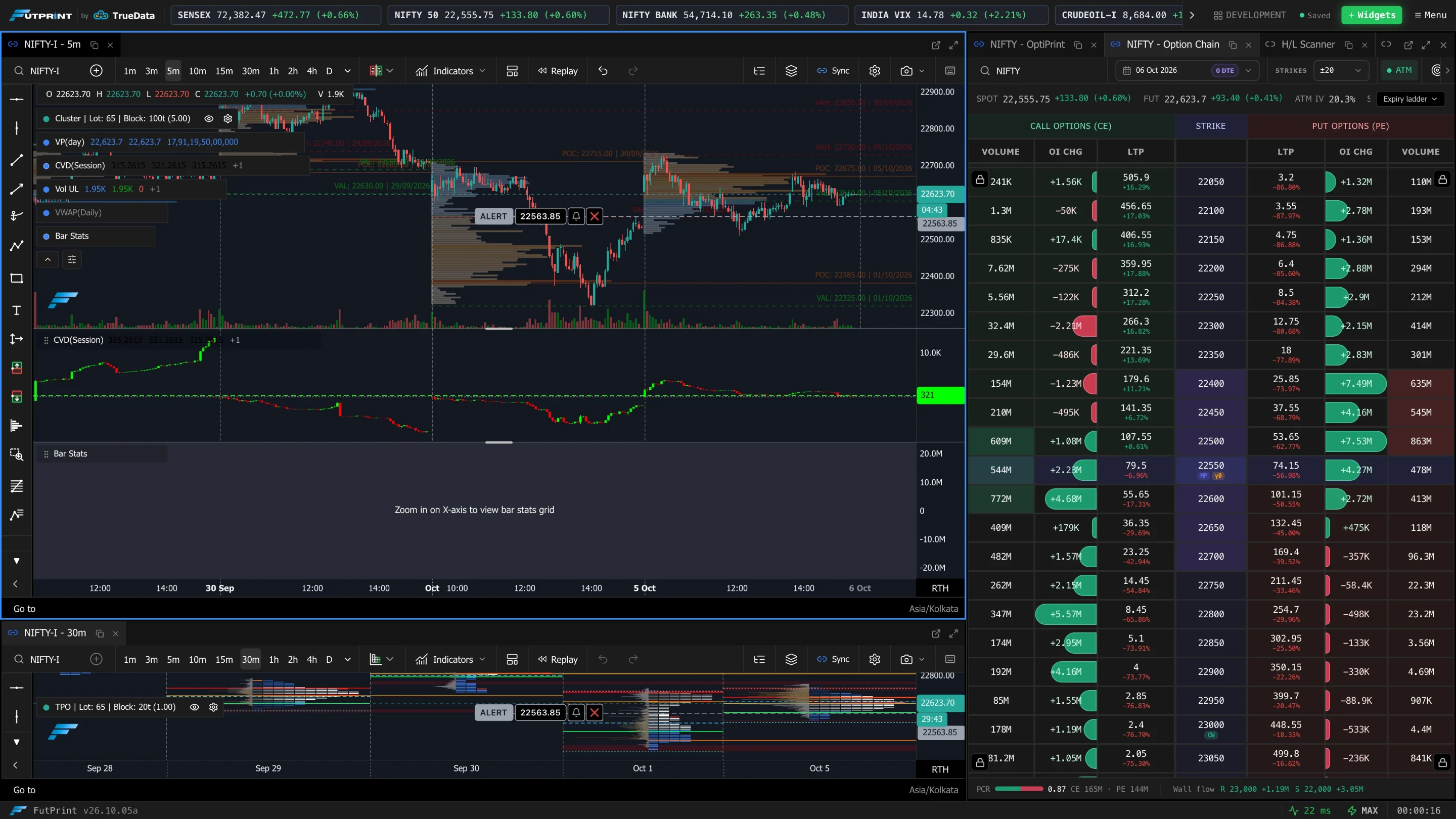Image resolution: width=1456 pixels, height=819 pixels.
Task: Open the top-right Menu
Action: pos(1430,15)
